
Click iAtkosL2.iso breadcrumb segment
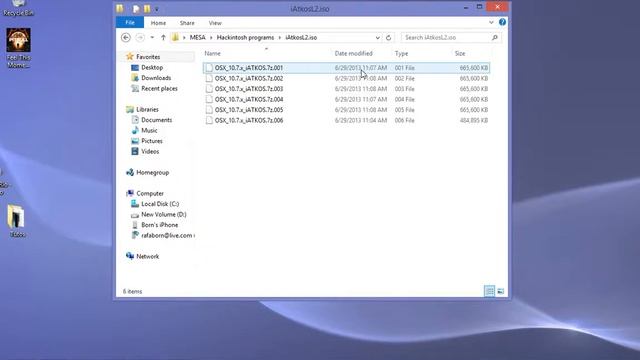pos(301,38)
